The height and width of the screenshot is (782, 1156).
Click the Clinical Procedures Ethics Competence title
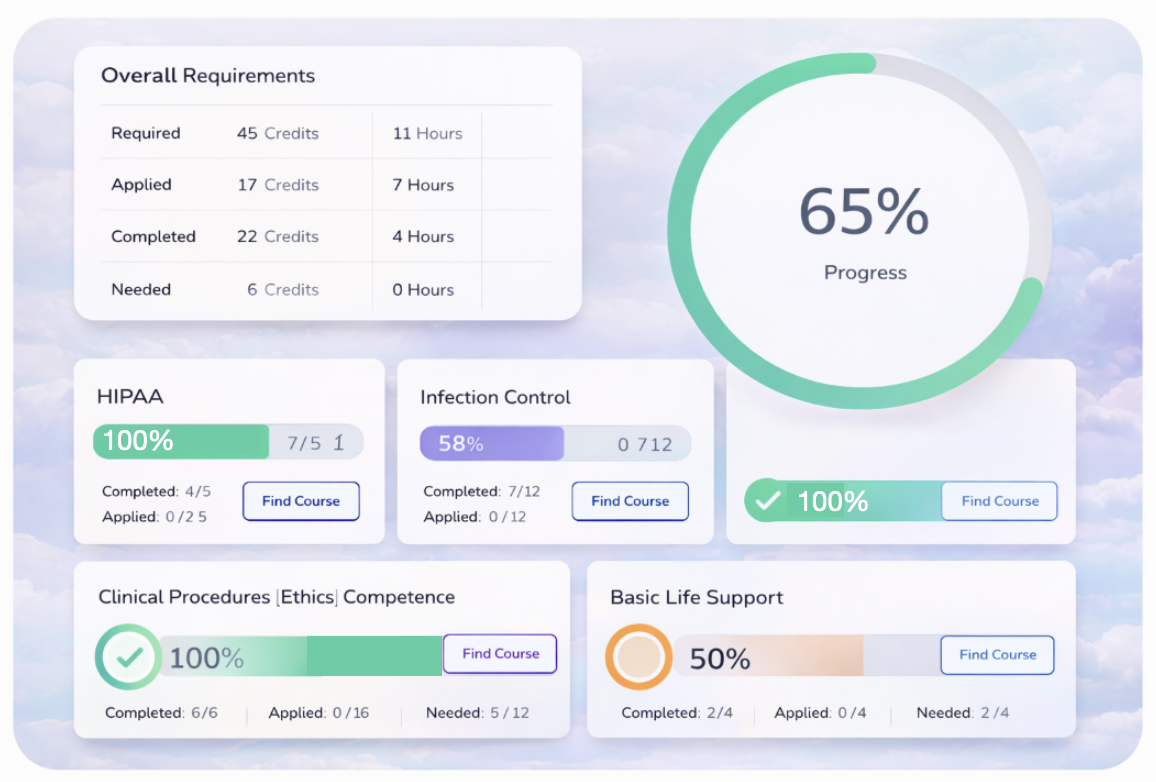(276, 597)
